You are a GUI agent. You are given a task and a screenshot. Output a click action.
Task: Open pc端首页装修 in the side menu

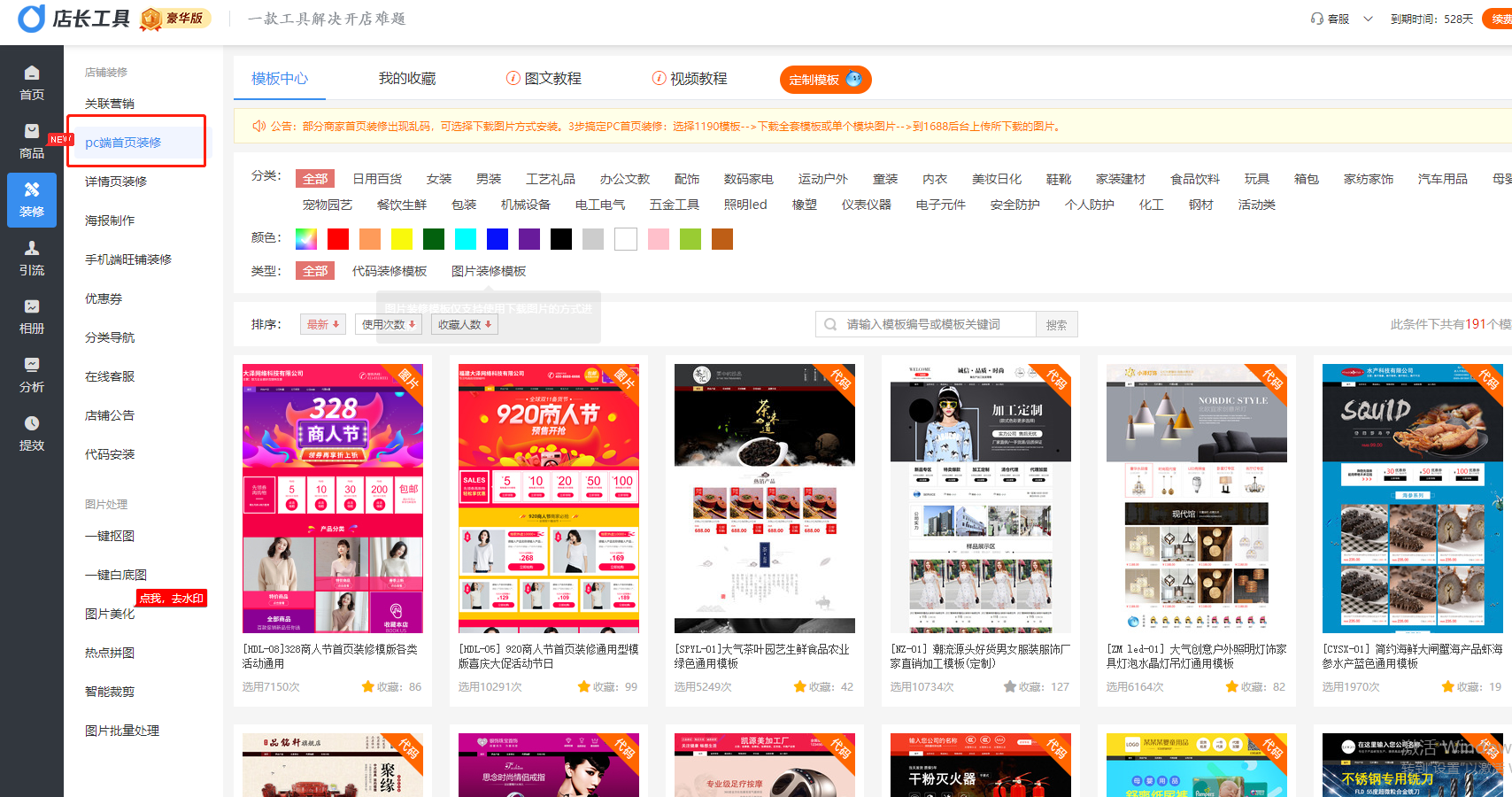[x=123, y=143]
